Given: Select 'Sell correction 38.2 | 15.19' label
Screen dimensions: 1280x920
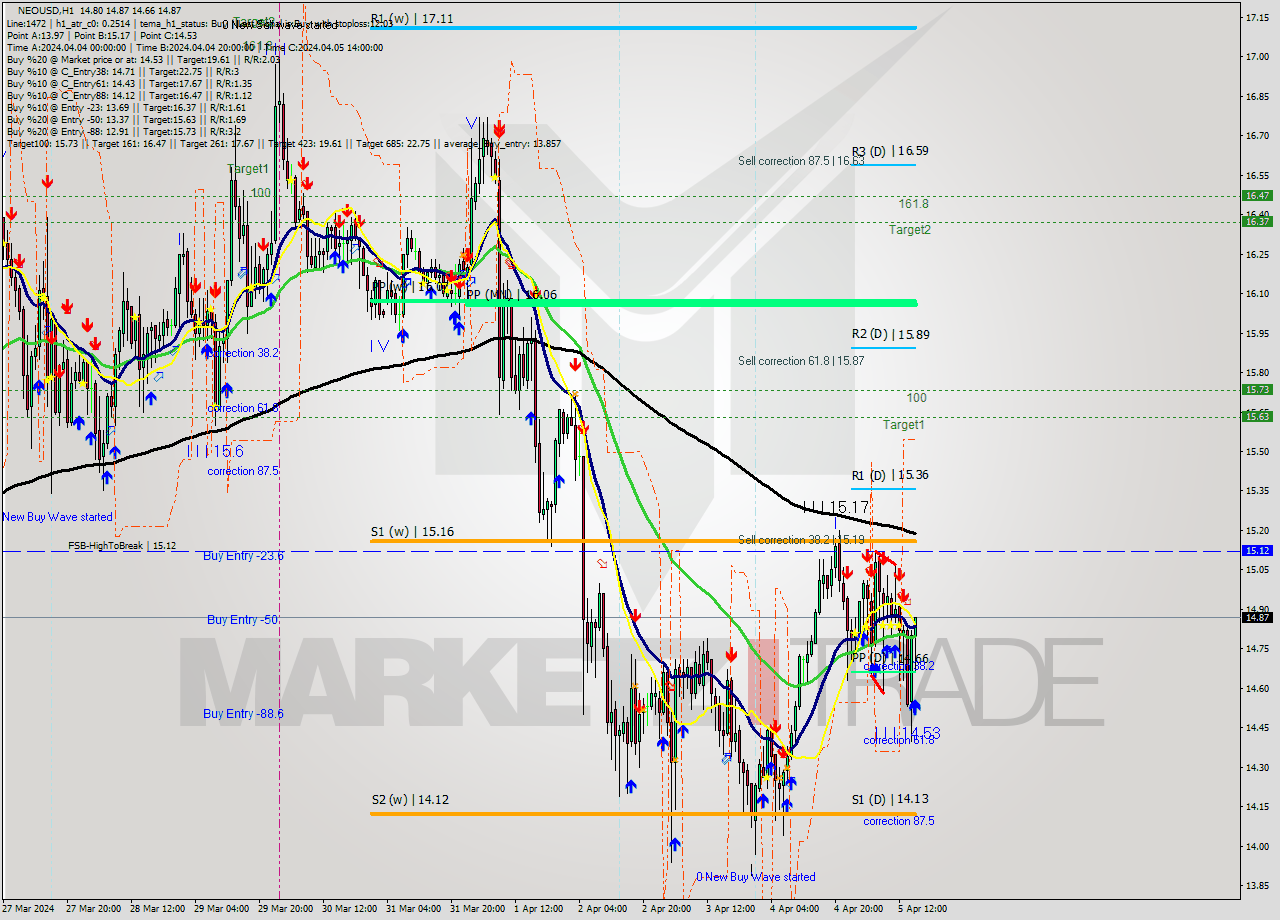Looking at the screenshot, I should click(801, 540).
